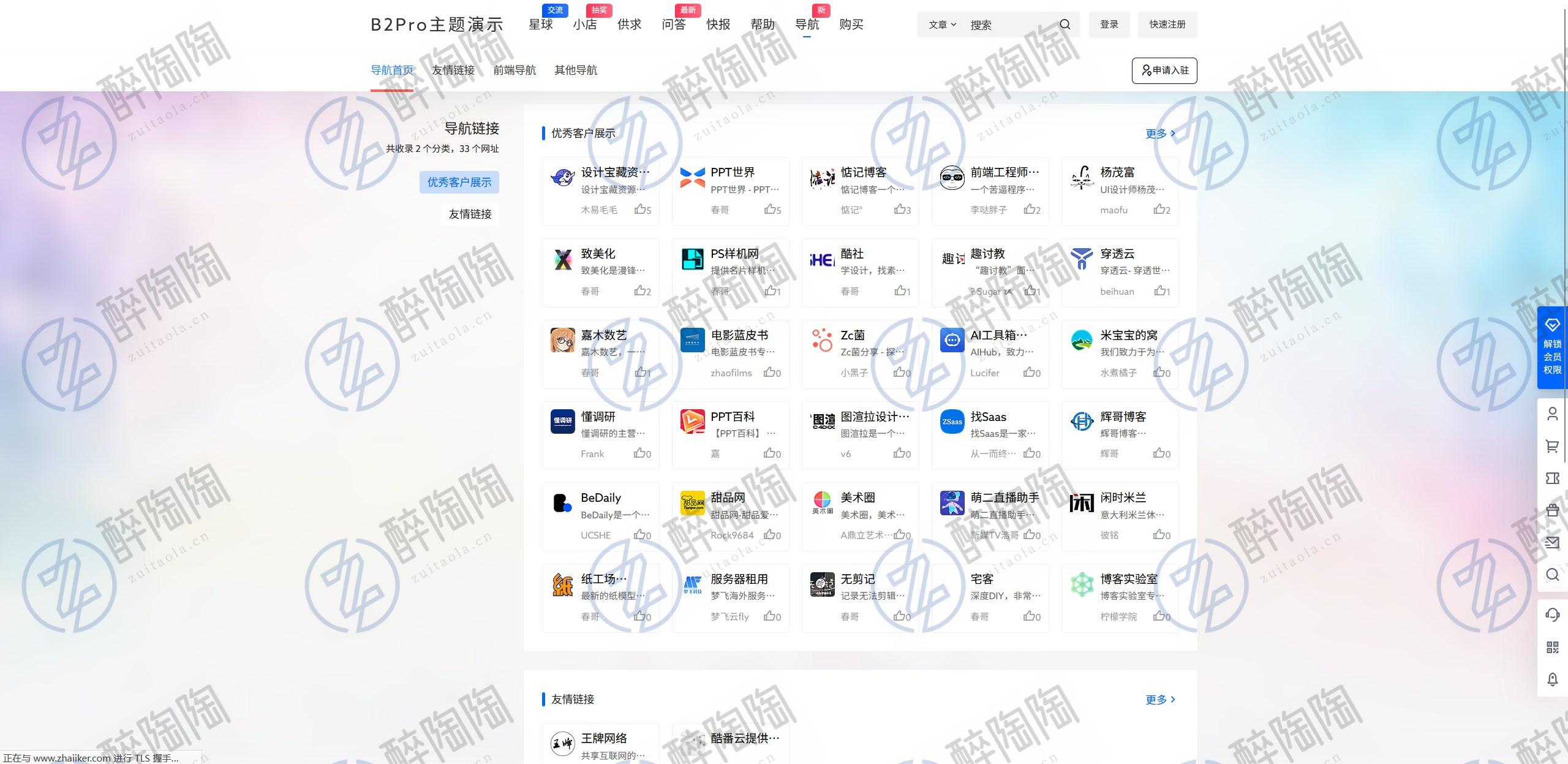Click the gift box sidebar icon
1568x764 pixels.
tap(1552, 510)
